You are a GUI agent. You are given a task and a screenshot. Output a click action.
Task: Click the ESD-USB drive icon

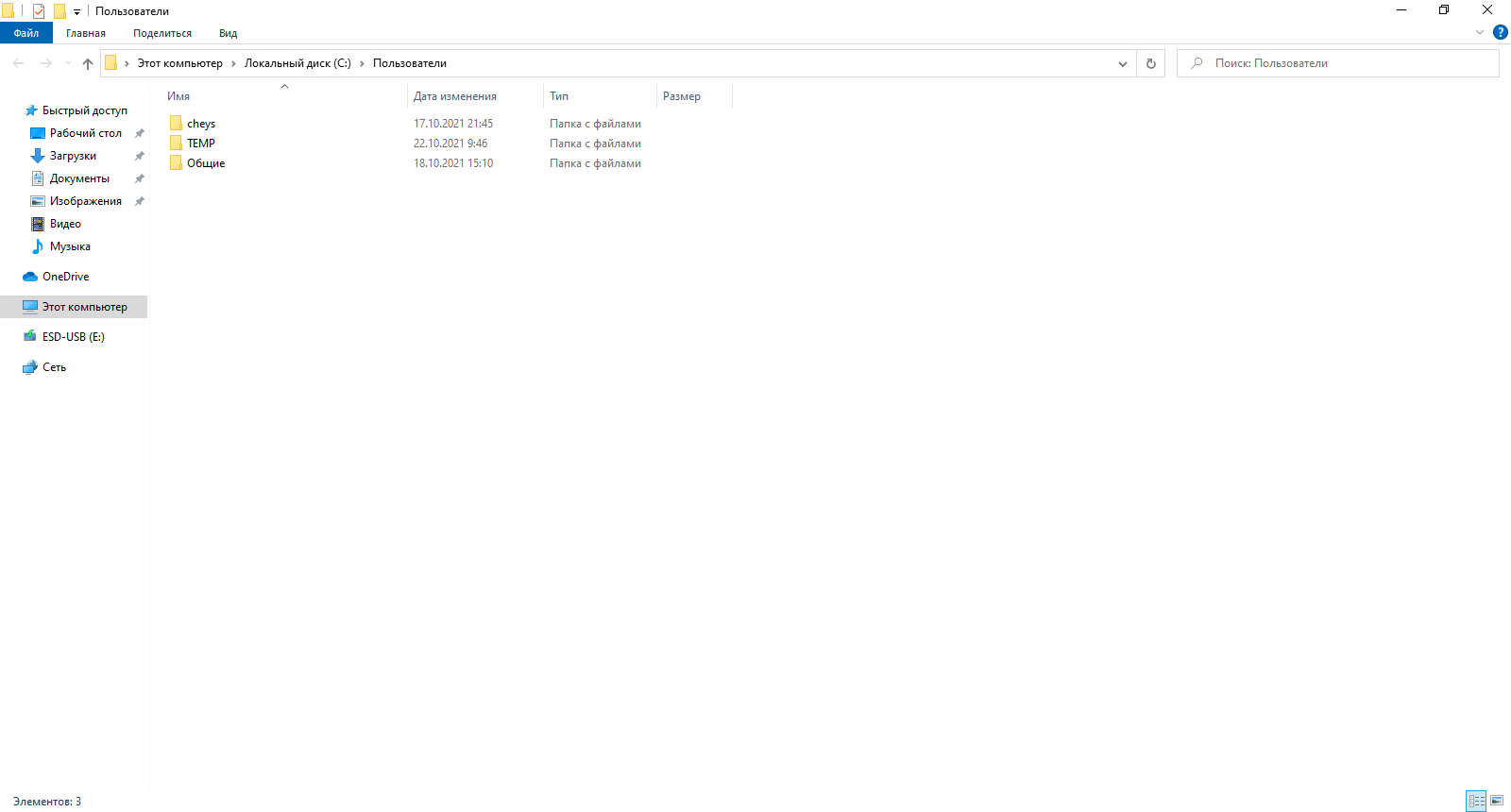(x=30, y=336)
